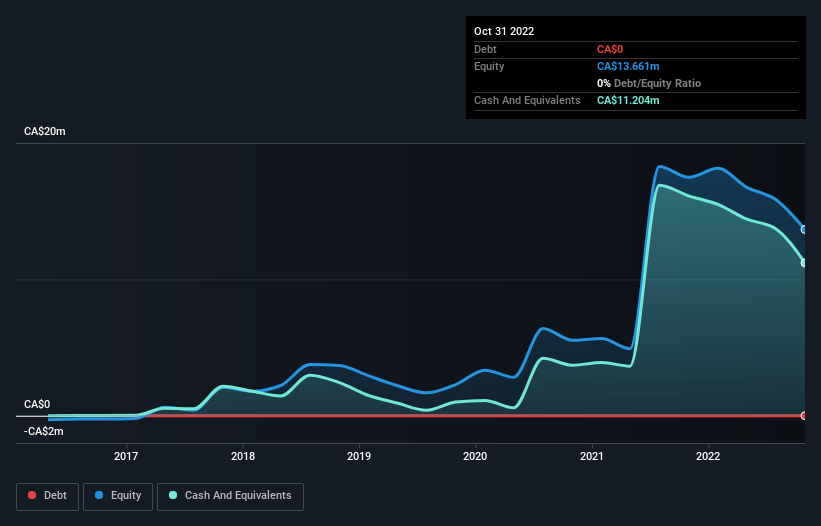Viewport: 821px width, 526px height.
Task: Click the 0% Debt/Equity Ratio text
Action: [649, 83]
